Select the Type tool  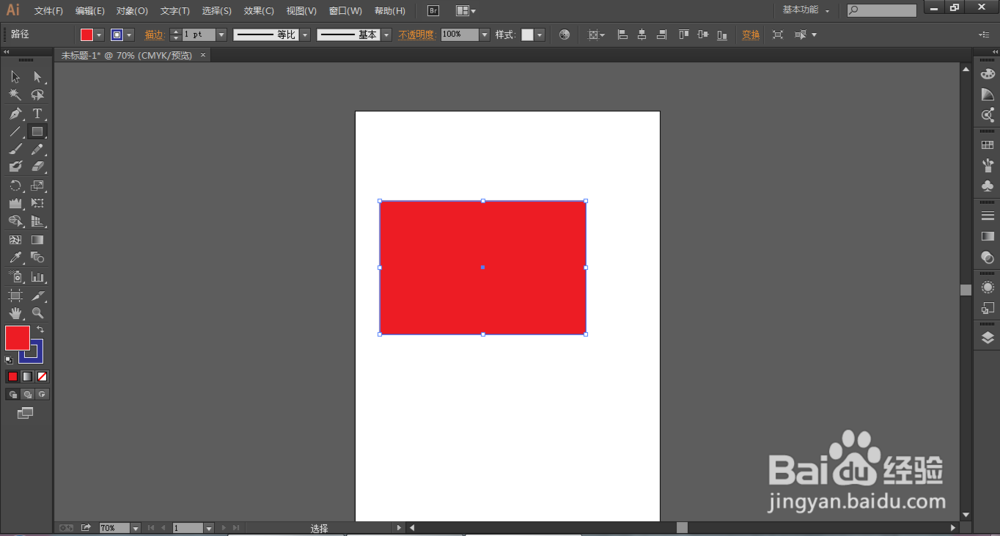click(38, 114)
